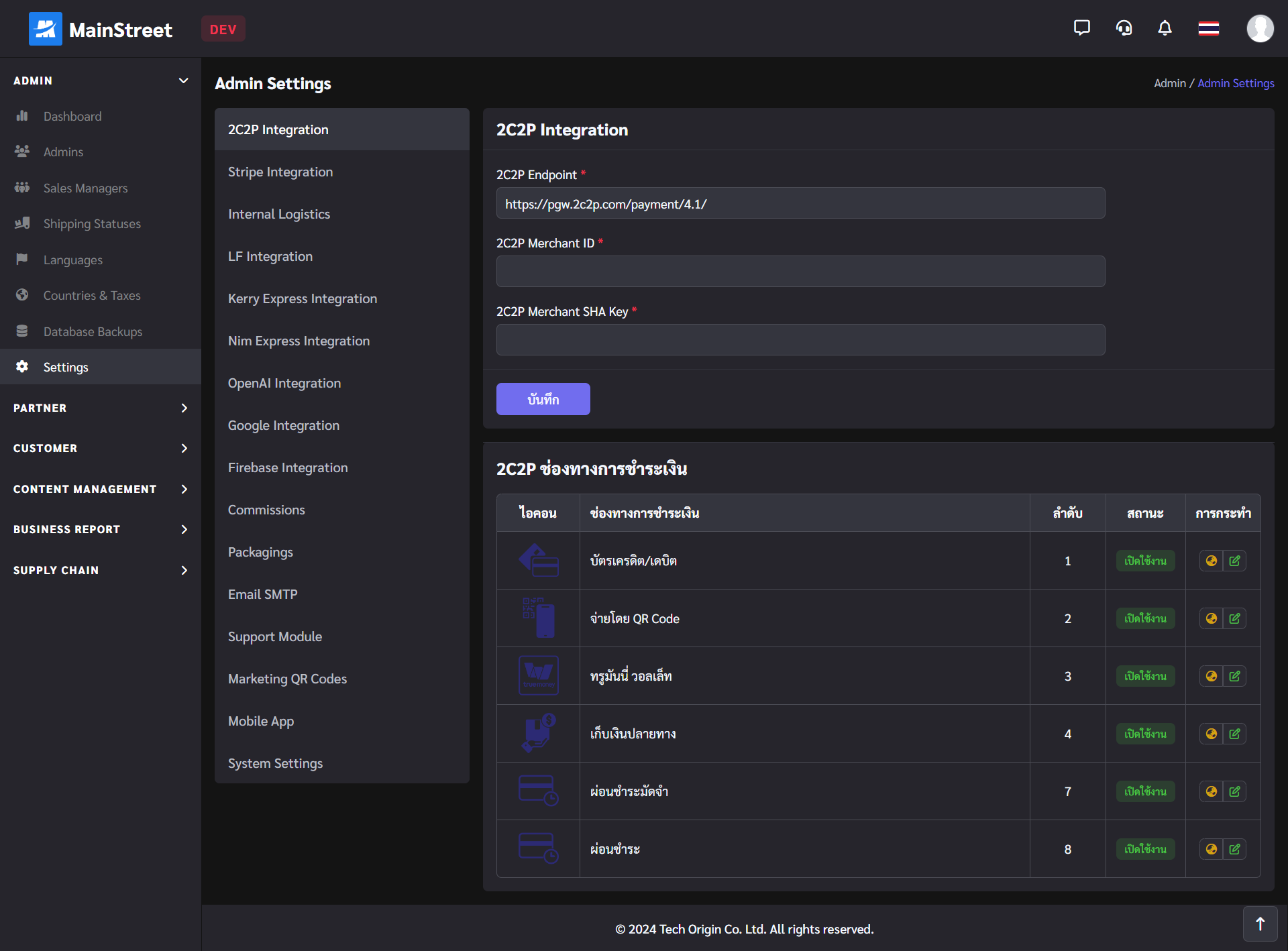Click the Settings gear icon in sidebar
Image resolution: width=1288 pixels, height=951 pixels.
[22, 366]
